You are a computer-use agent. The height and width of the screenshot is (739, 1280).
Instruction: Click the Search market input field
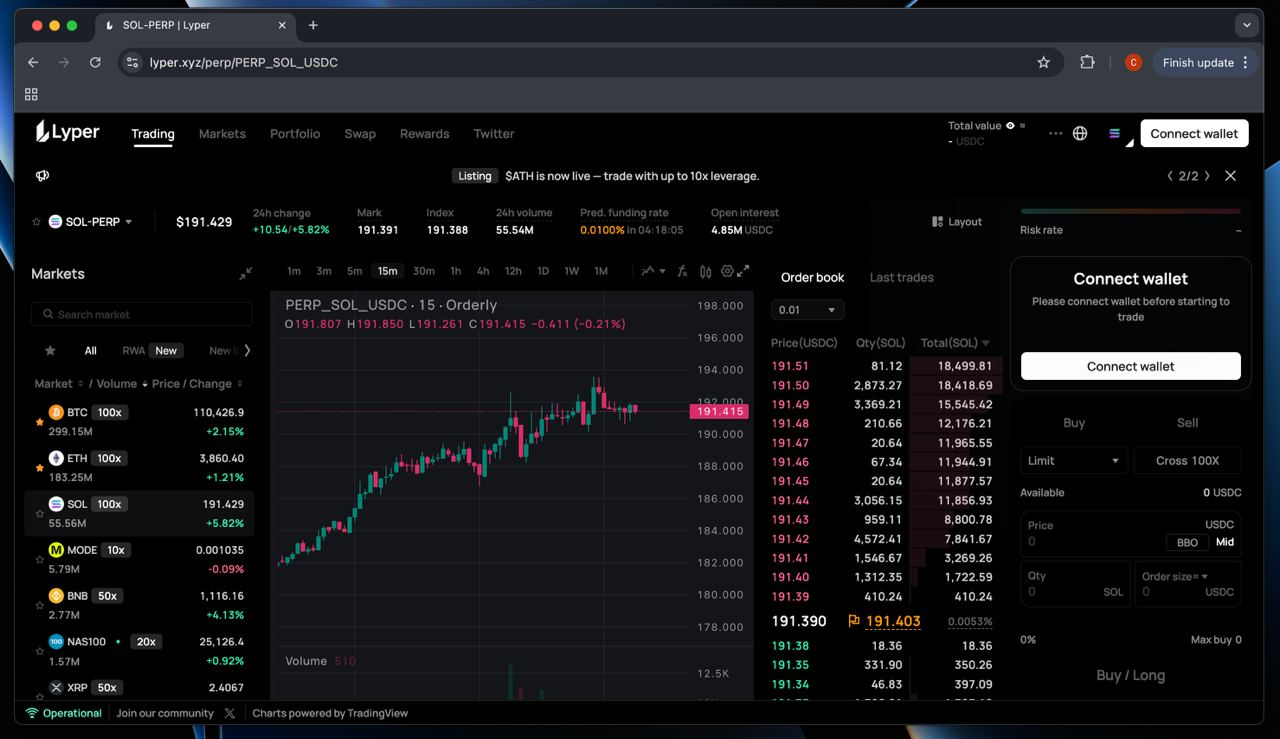pos(142,315)
